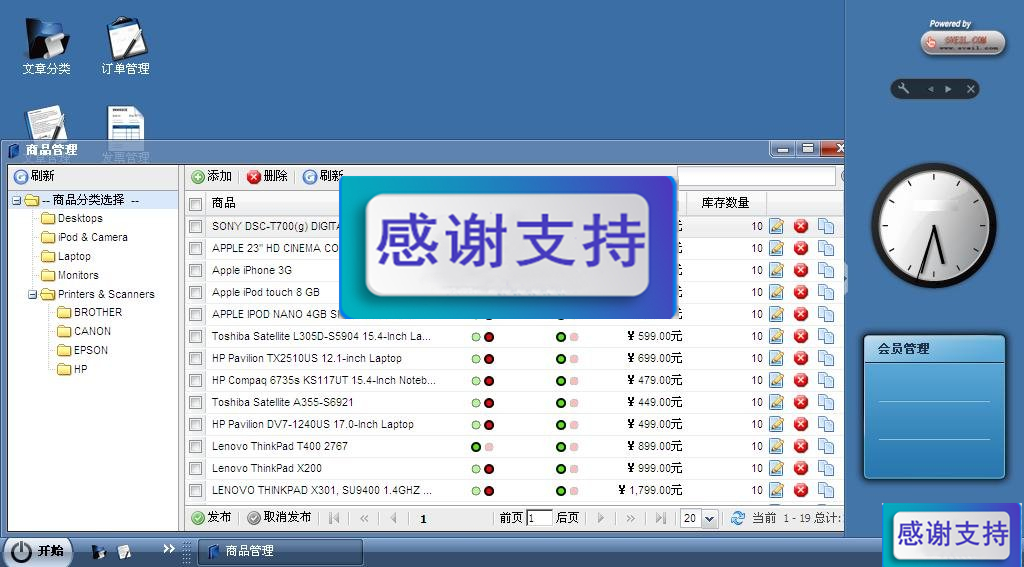Click the 添加 add button
The width and height of the screenshot is (1024, 567).
coord(212,176)
